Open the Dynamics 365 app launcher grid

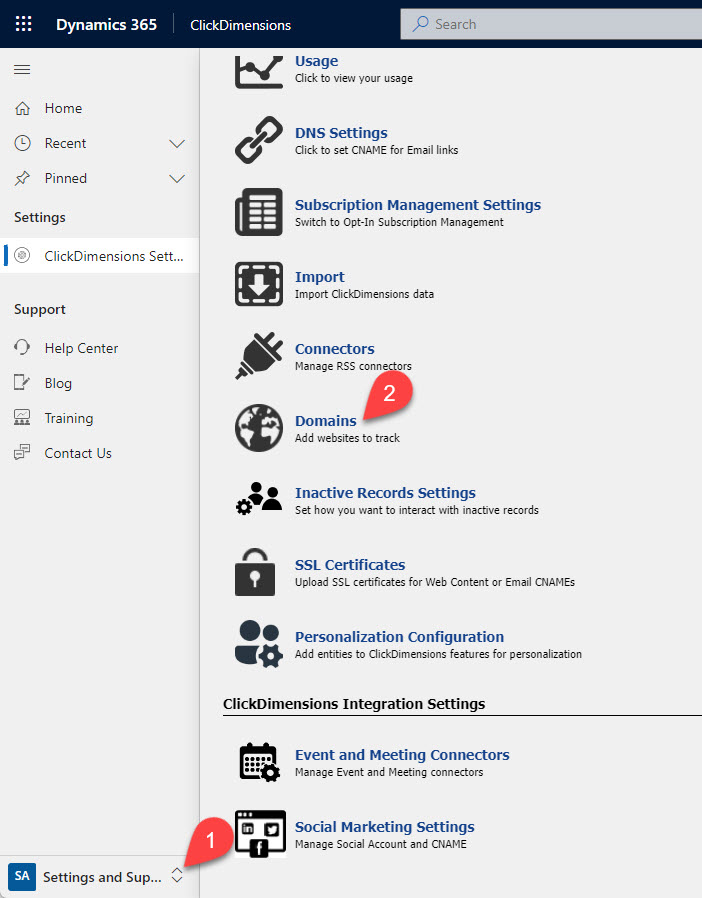pos(23,24)
